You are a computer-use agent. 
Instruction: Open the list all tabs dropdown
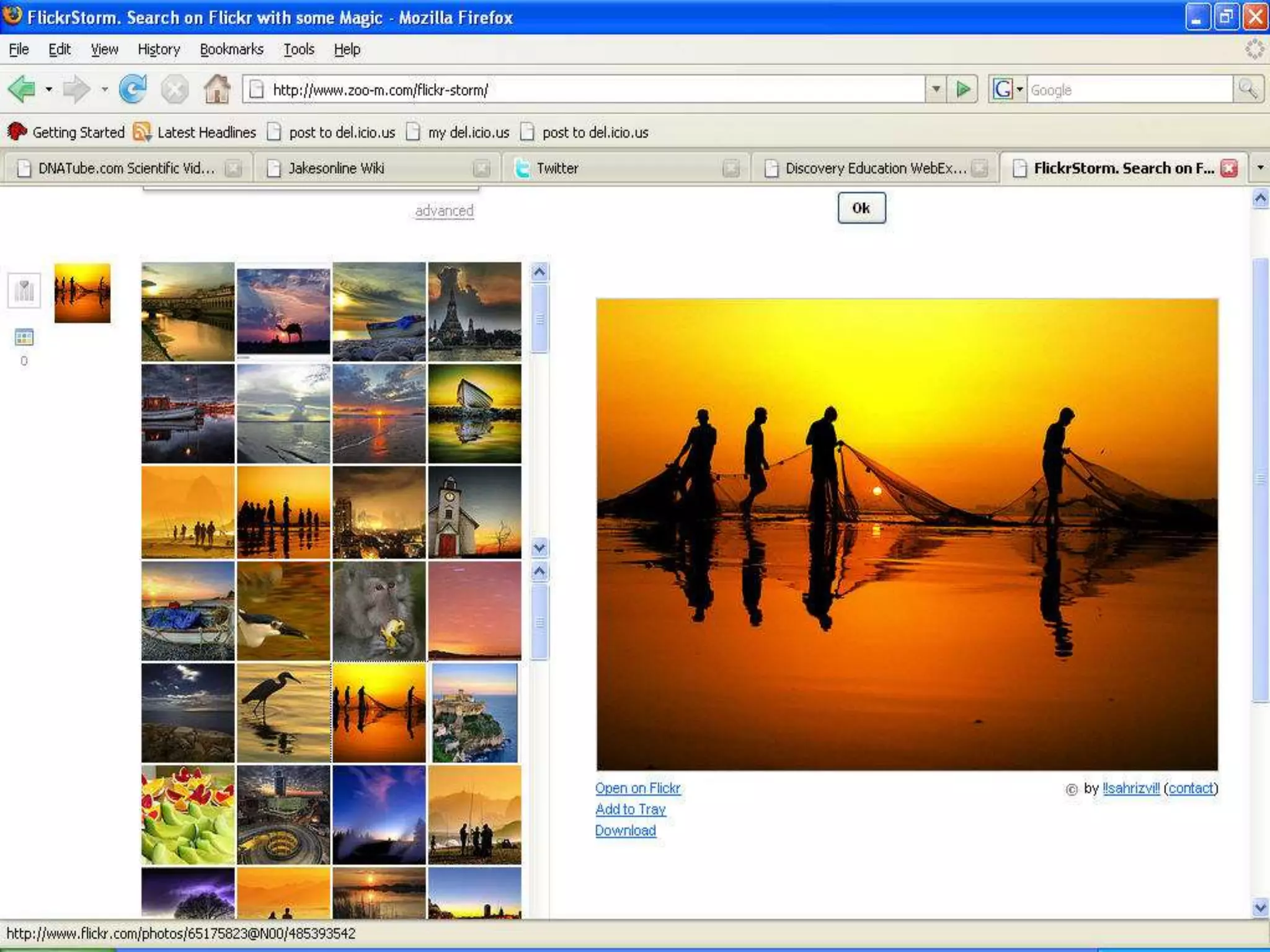1260,168
